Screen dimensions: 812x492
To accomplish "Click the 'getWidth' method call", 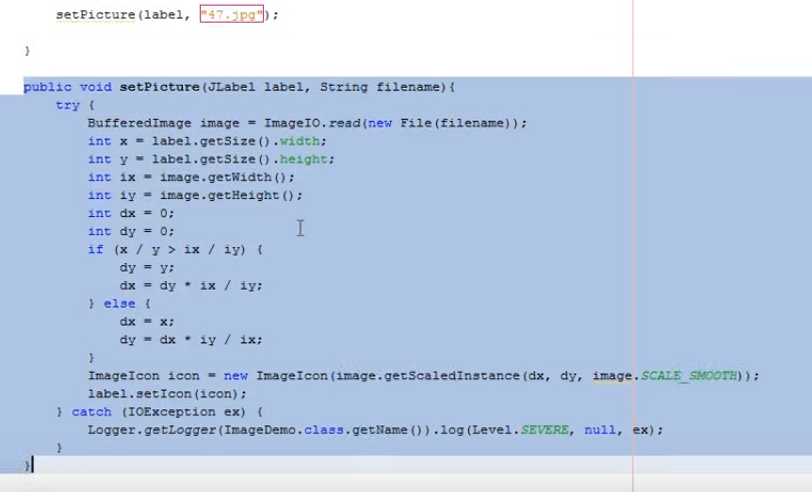I will 239,177.
